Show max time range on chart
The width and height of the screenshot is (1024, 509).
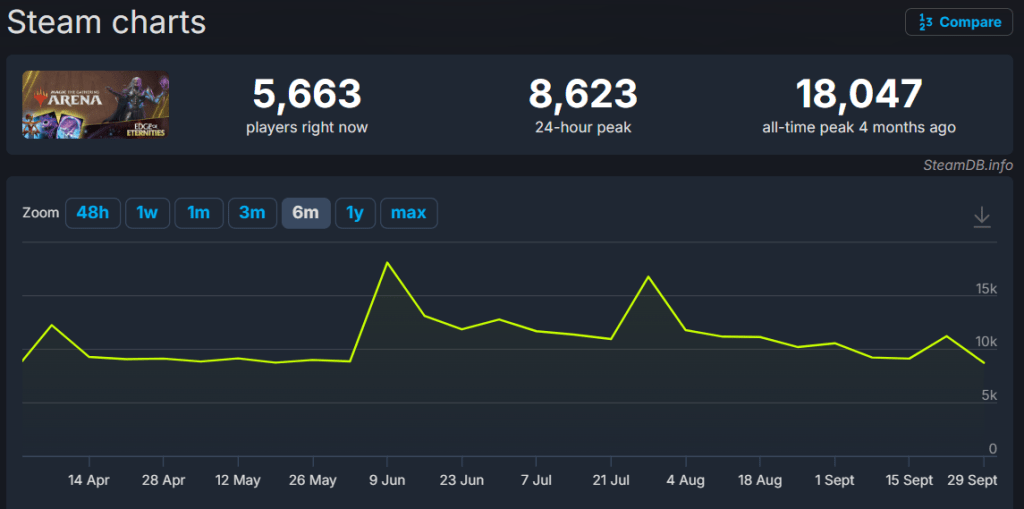coord(408,213)
